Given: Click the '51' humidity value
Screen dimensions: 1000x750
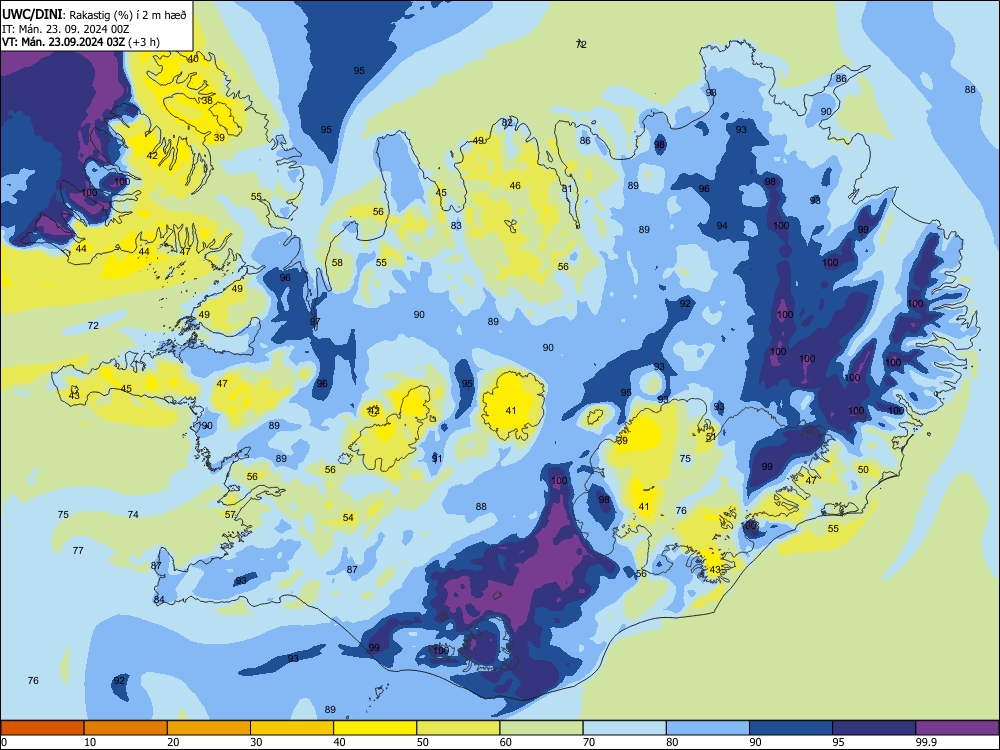Looking at the screenshot, I should point(711,437).
